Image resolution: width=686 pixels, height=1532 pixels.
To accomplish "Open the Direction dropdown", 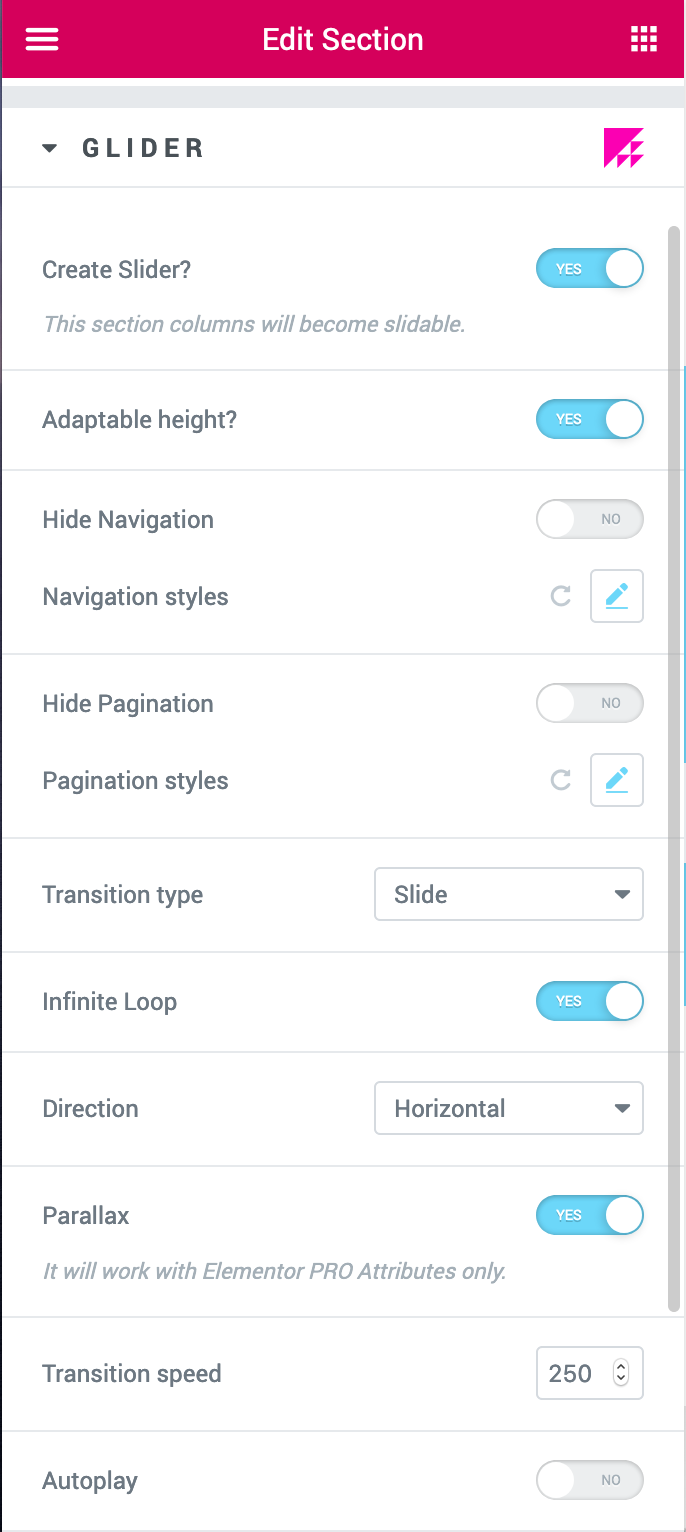I will (509, 1108).
